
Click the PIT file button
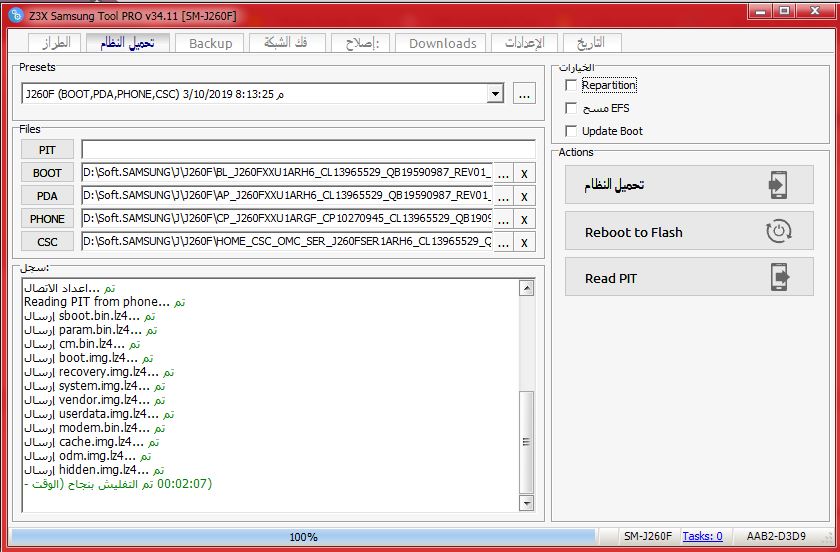pyautogui.click(x=47, y=150)
